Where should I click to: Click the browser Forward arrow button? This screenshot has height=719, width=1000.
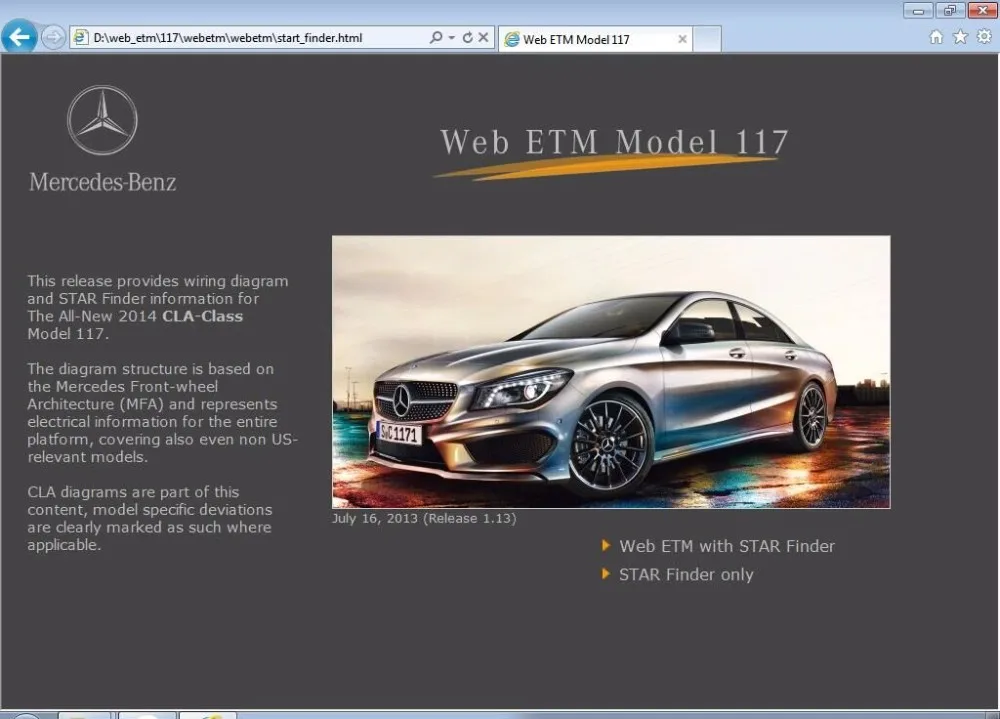pos(53,37)
